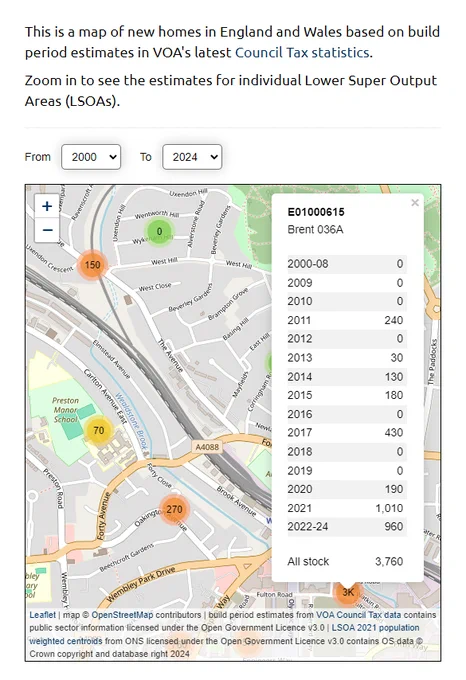
Task: Click the Wealdstone Brook label
Action: pyautogui.click(x=132, y=421)
